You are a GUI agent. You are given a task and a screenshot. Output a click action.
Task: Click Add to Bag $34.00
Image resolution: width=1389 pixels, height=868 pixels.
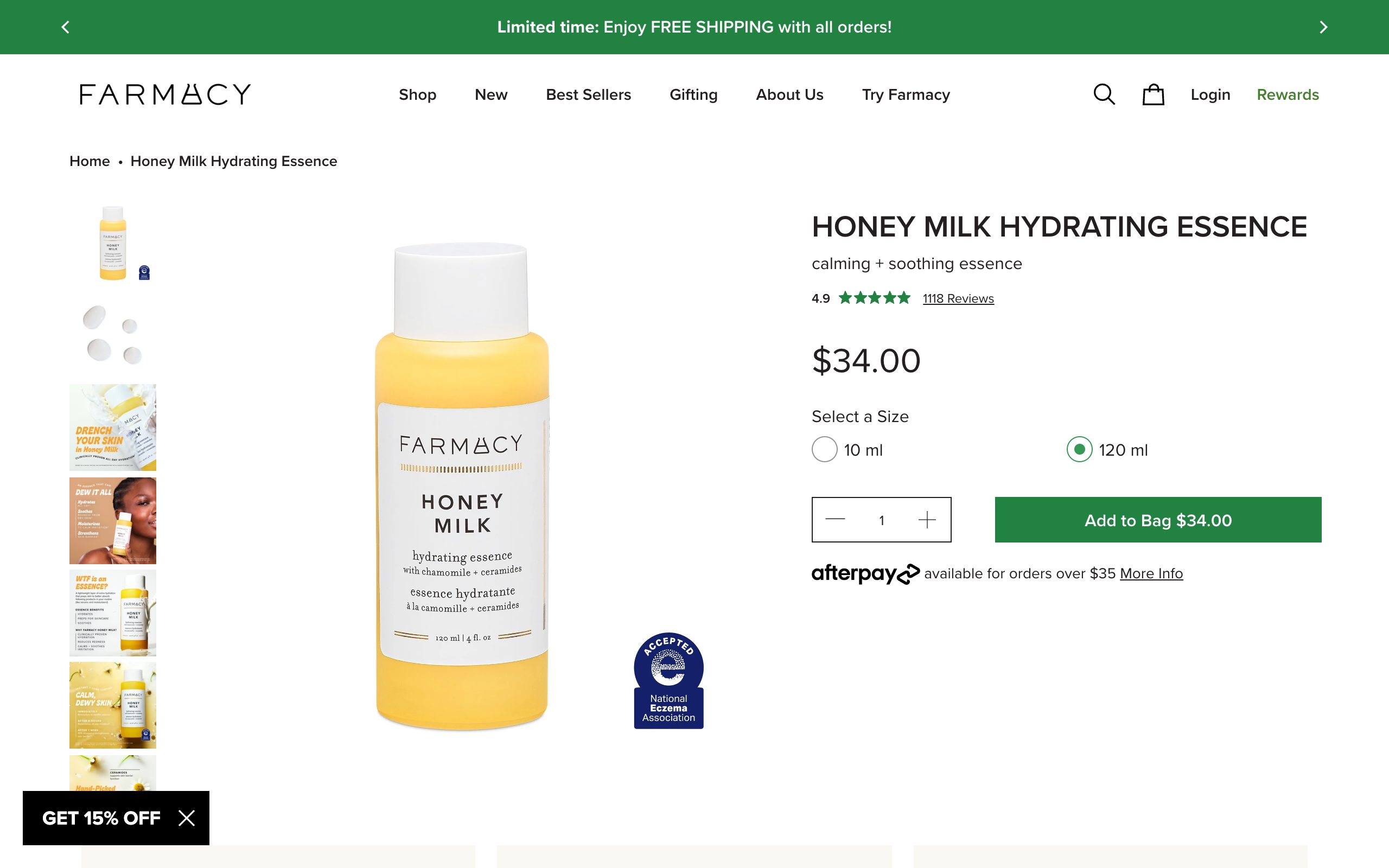pos(1157,520)
